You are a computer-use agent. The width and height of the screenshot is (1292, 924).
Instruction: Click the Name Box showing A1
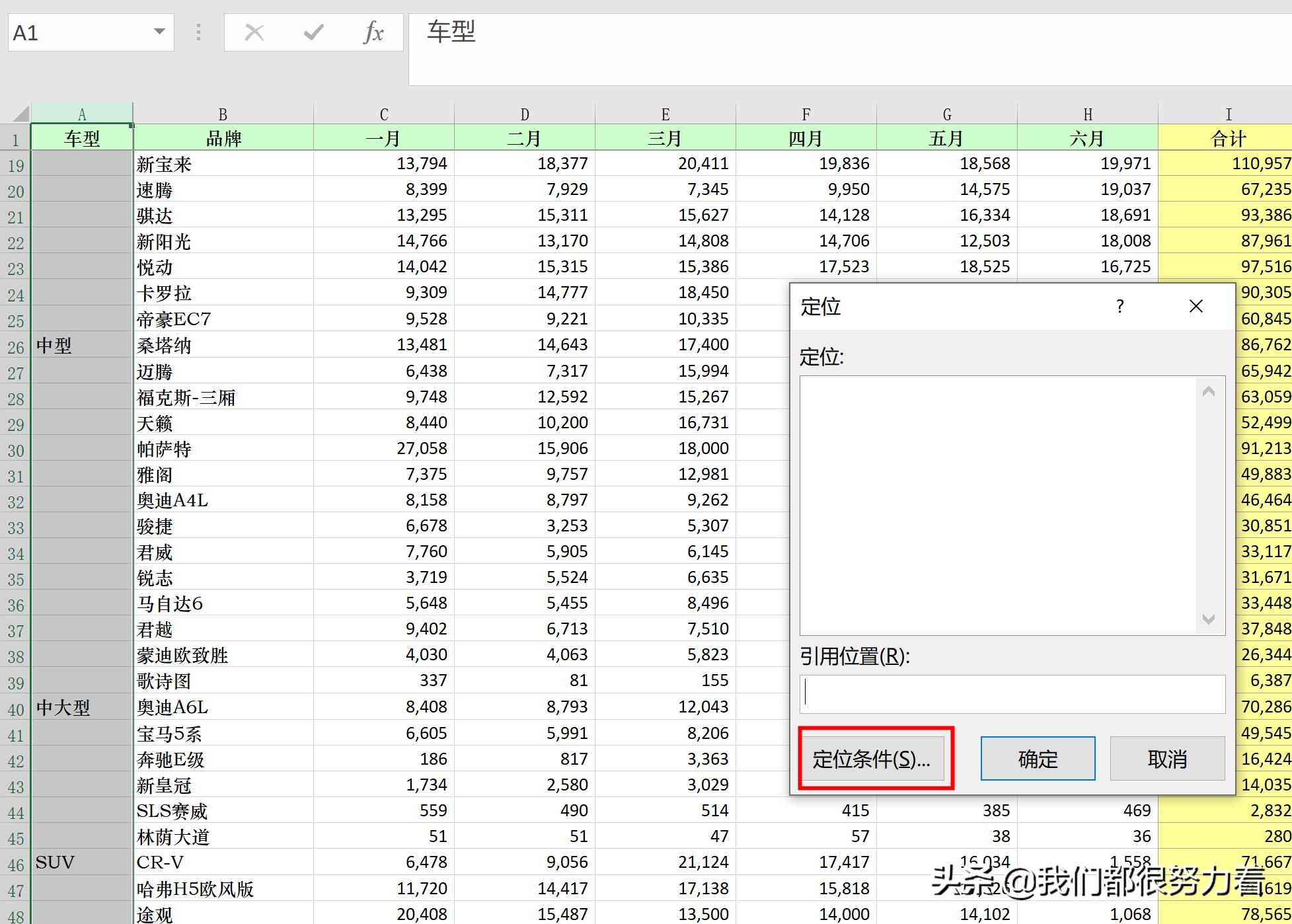[x=79, y=32]
